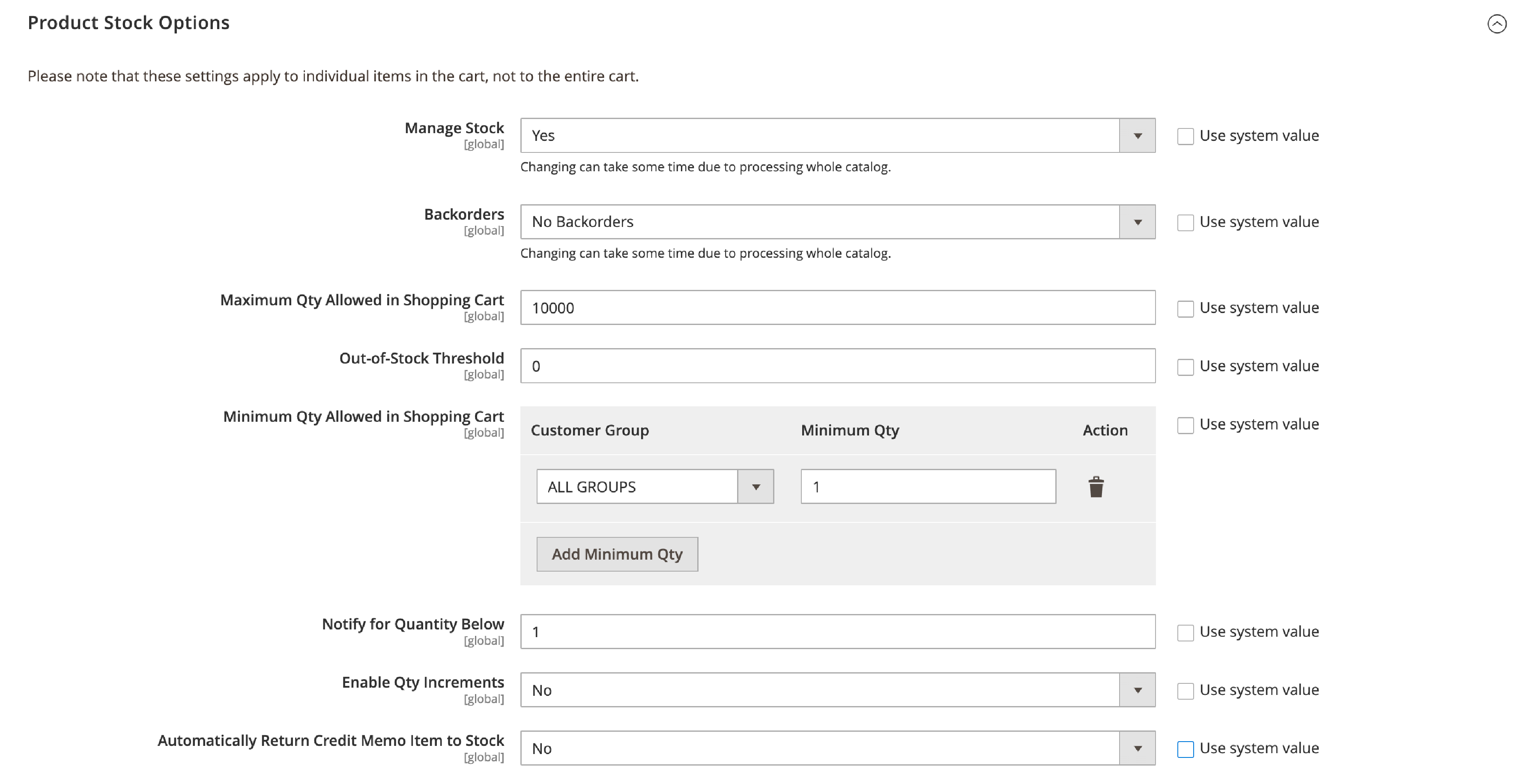This screenshot has height=784, width=1535.
Task: Check Use system value for Enable Qty Increments
Action: [x=1185, y=691]
